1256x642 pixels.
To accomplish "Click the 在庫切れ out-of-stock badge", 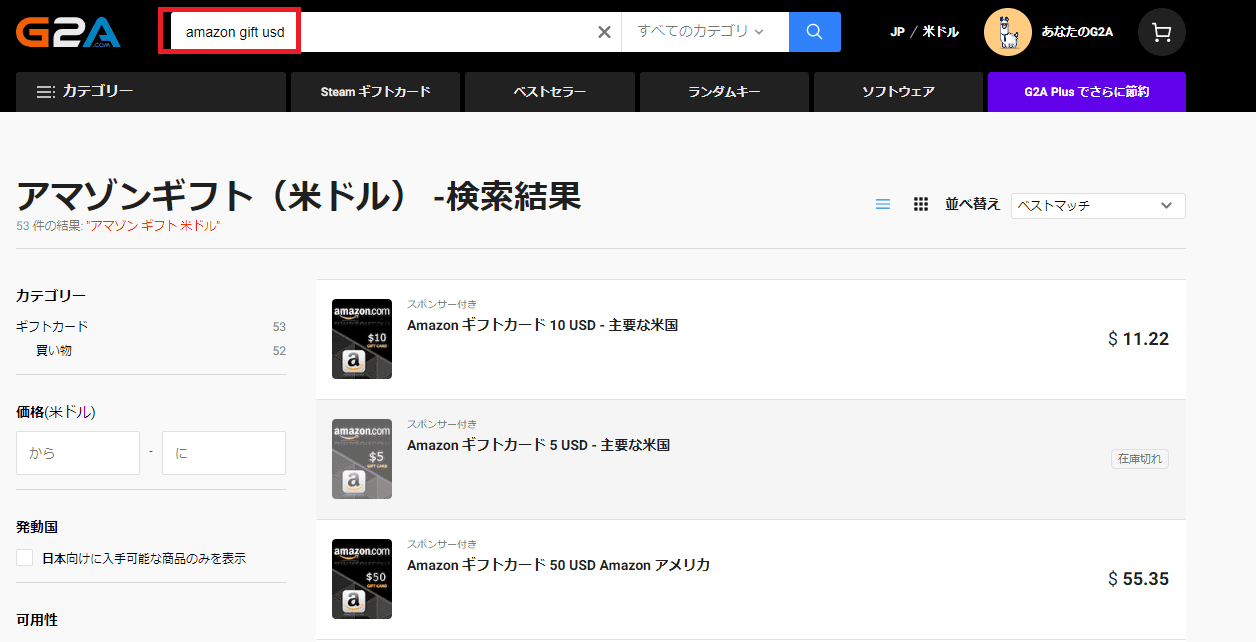I will tap(1140, 459).
